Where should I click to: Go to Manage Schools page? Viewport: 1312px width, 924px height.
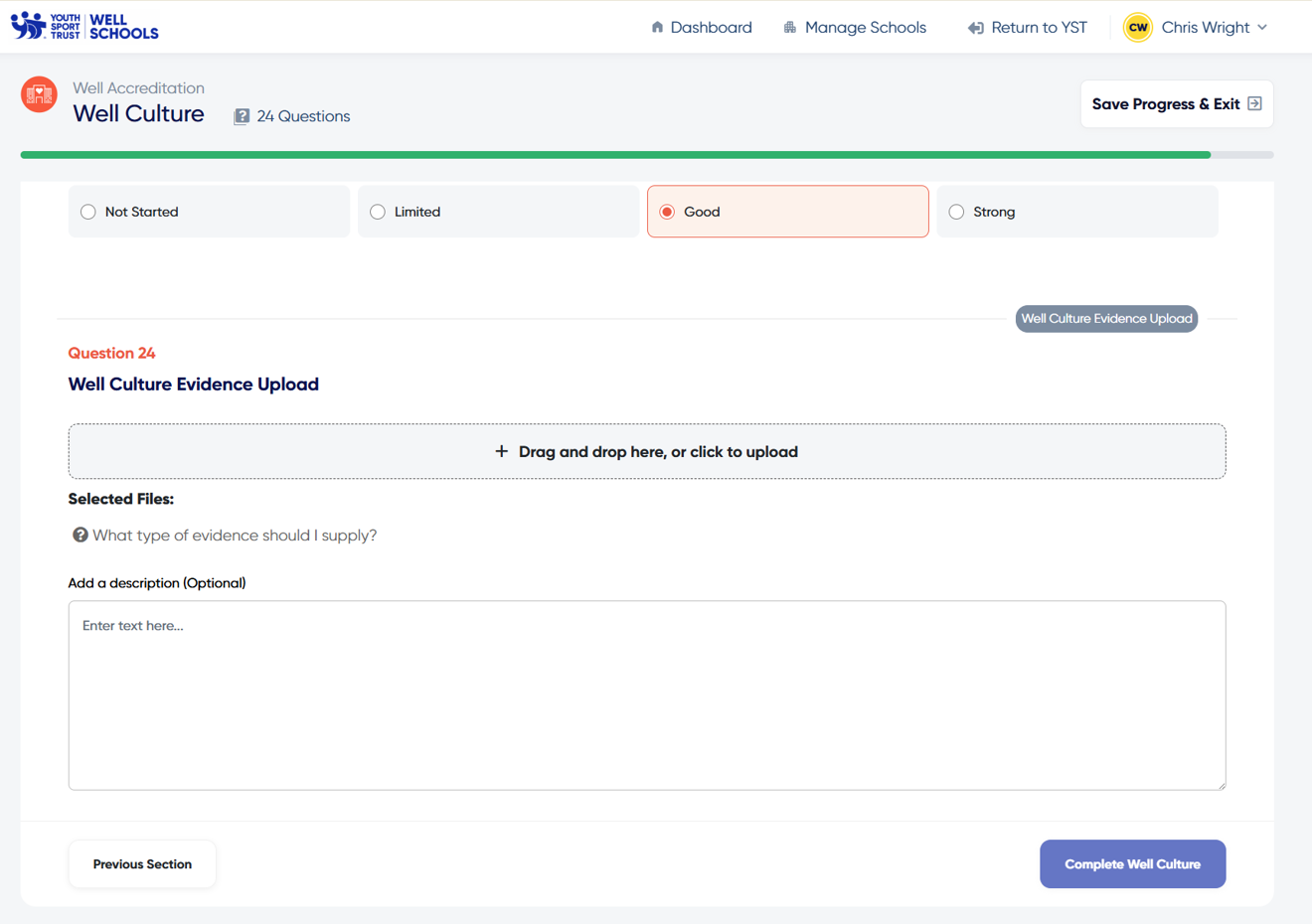pyautogui.click(x=865, y=28)
